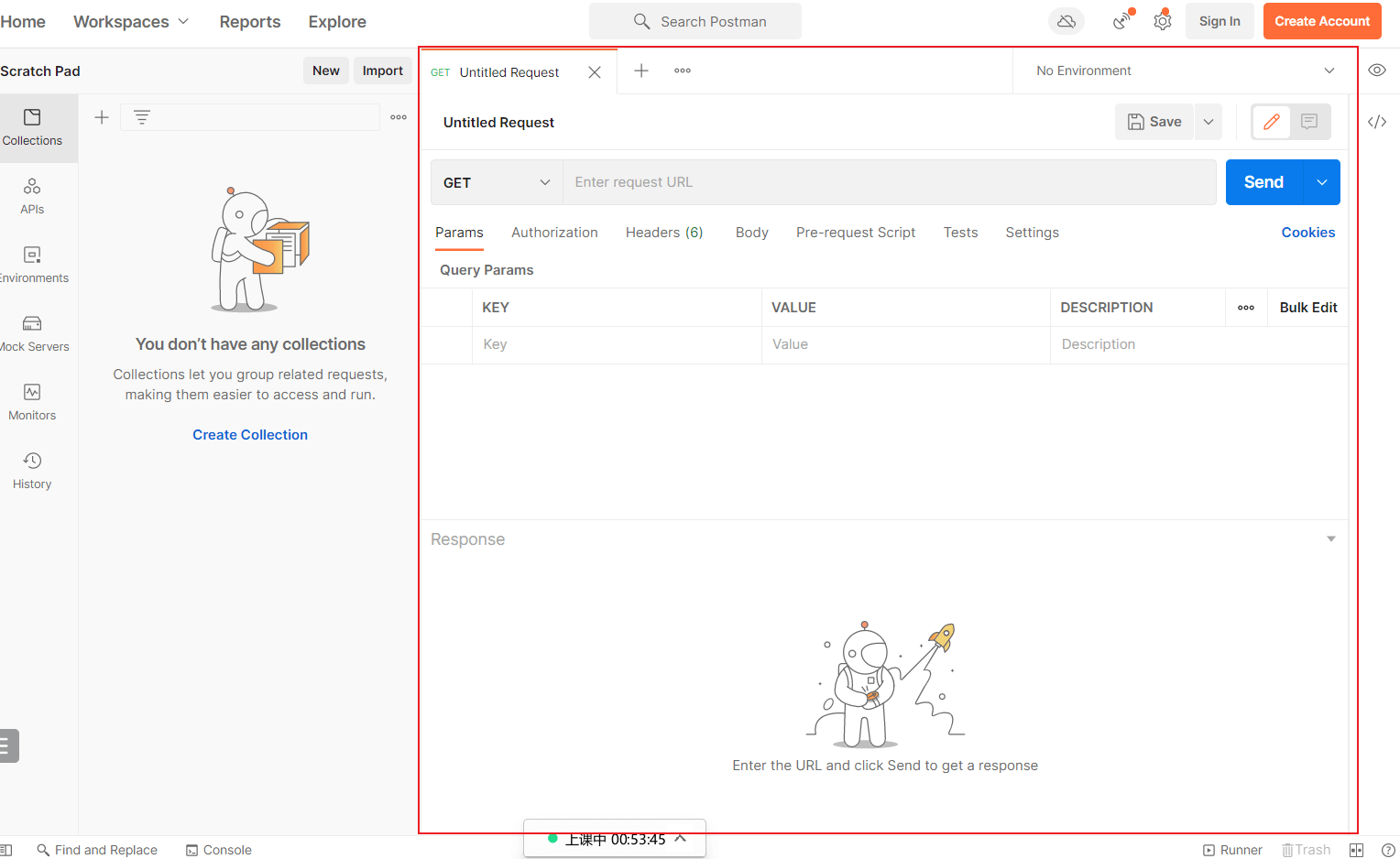Open Trash in the status bar
Viewport: 1400px width, 859px height.
pos(1307,850)
